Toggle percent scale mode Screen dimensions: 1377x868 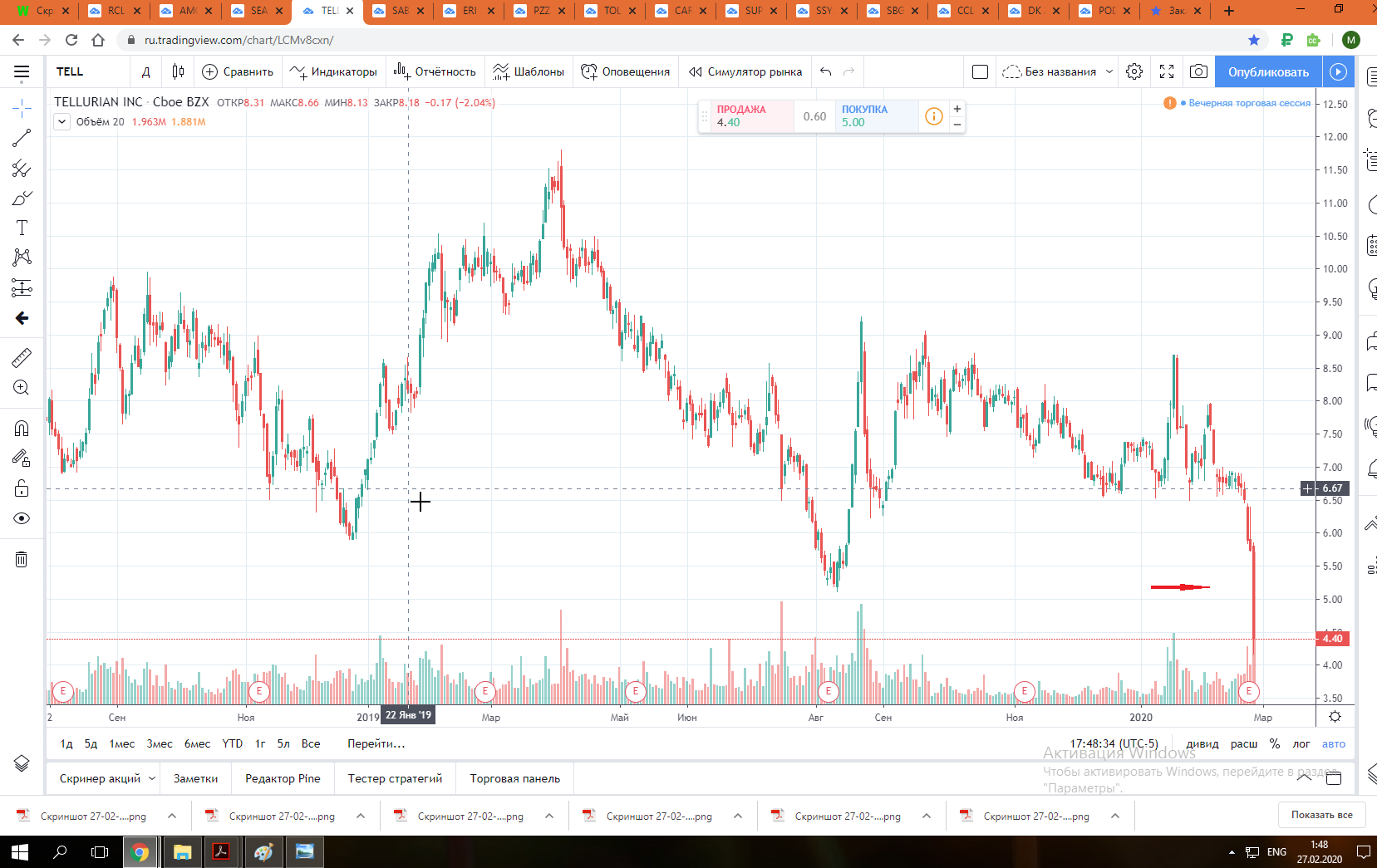(1275, 743)
